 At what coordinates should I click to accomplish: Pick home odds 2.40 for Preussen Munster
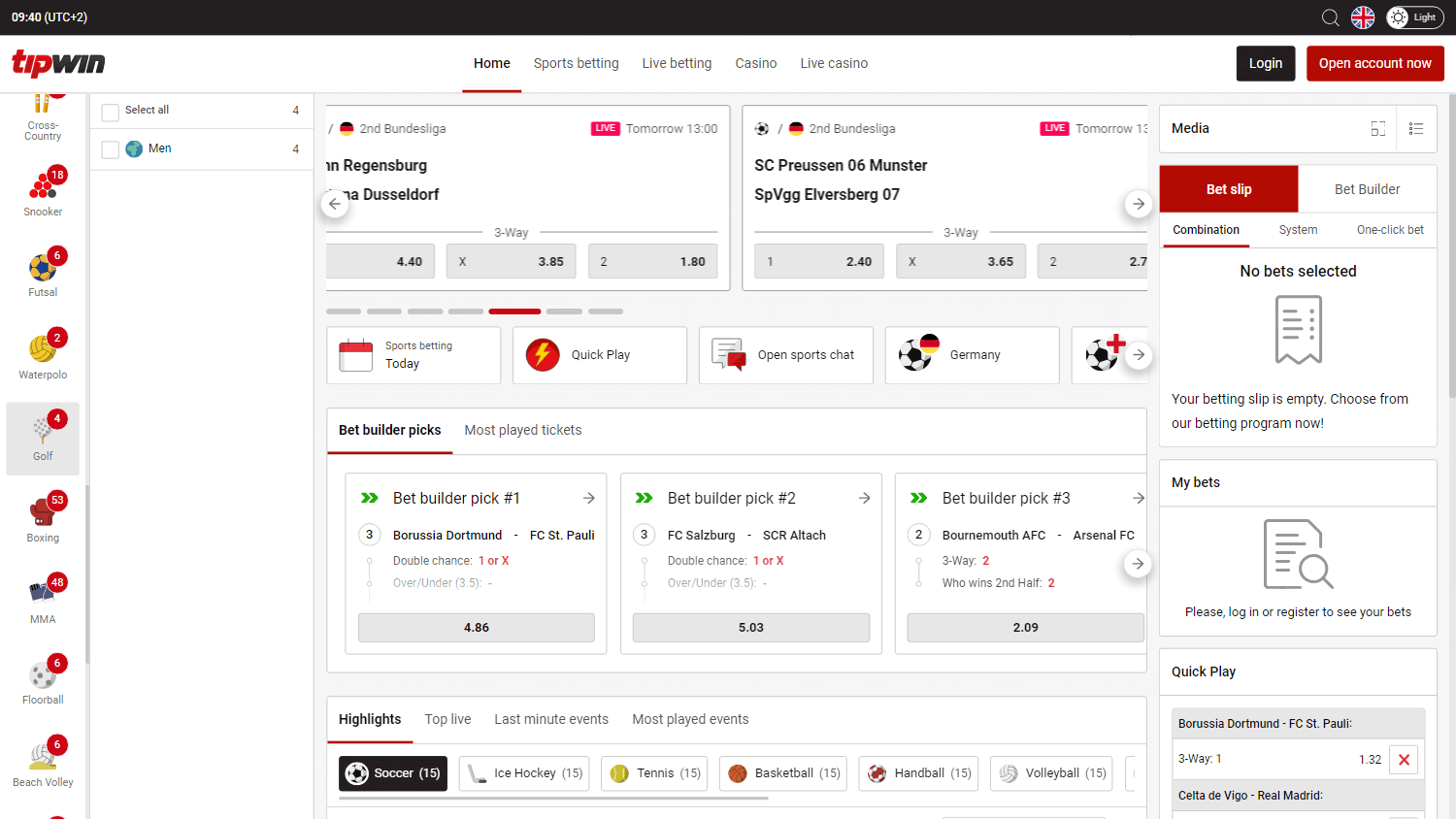coord(819,261)
